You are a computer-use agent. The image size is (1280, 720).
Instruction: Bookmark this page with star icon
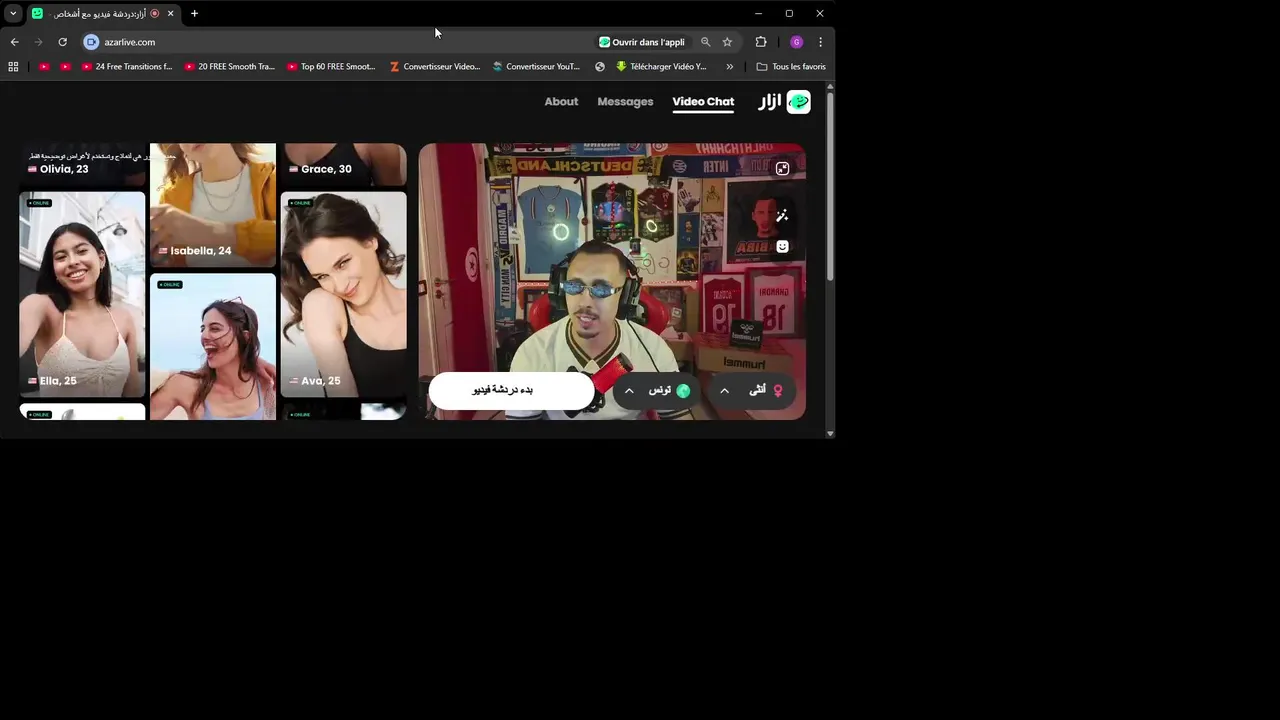(x=727, y=42)
